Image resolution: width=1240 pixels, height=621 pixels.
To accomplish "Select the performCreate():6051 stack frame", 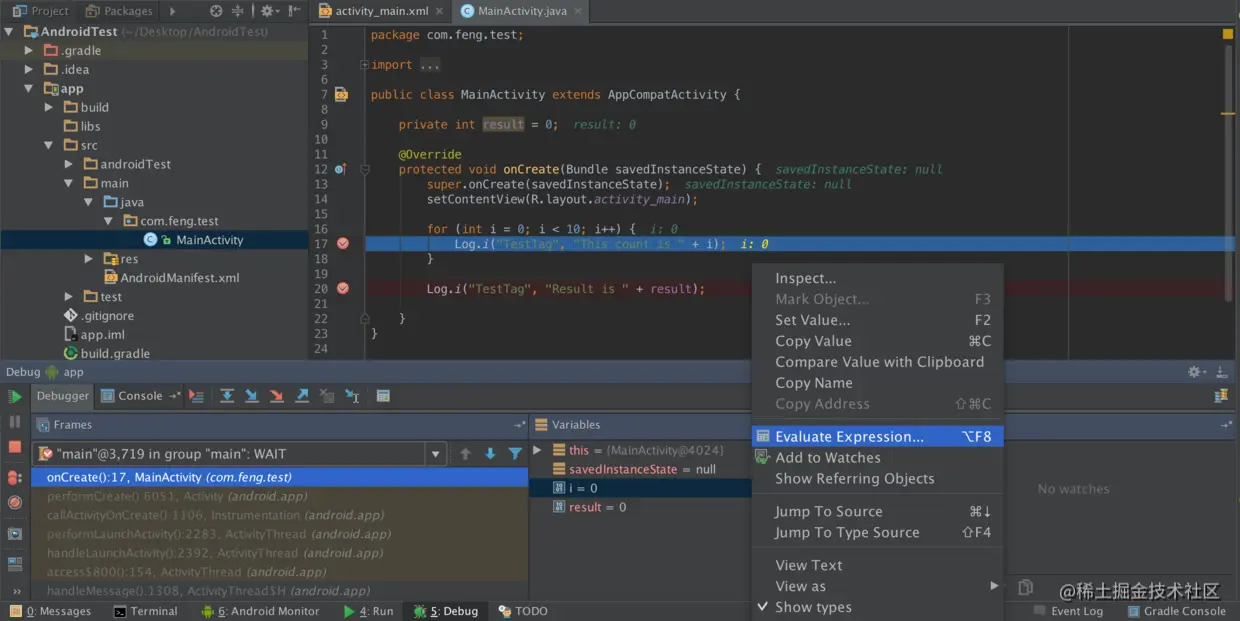I will pos(279,497).
